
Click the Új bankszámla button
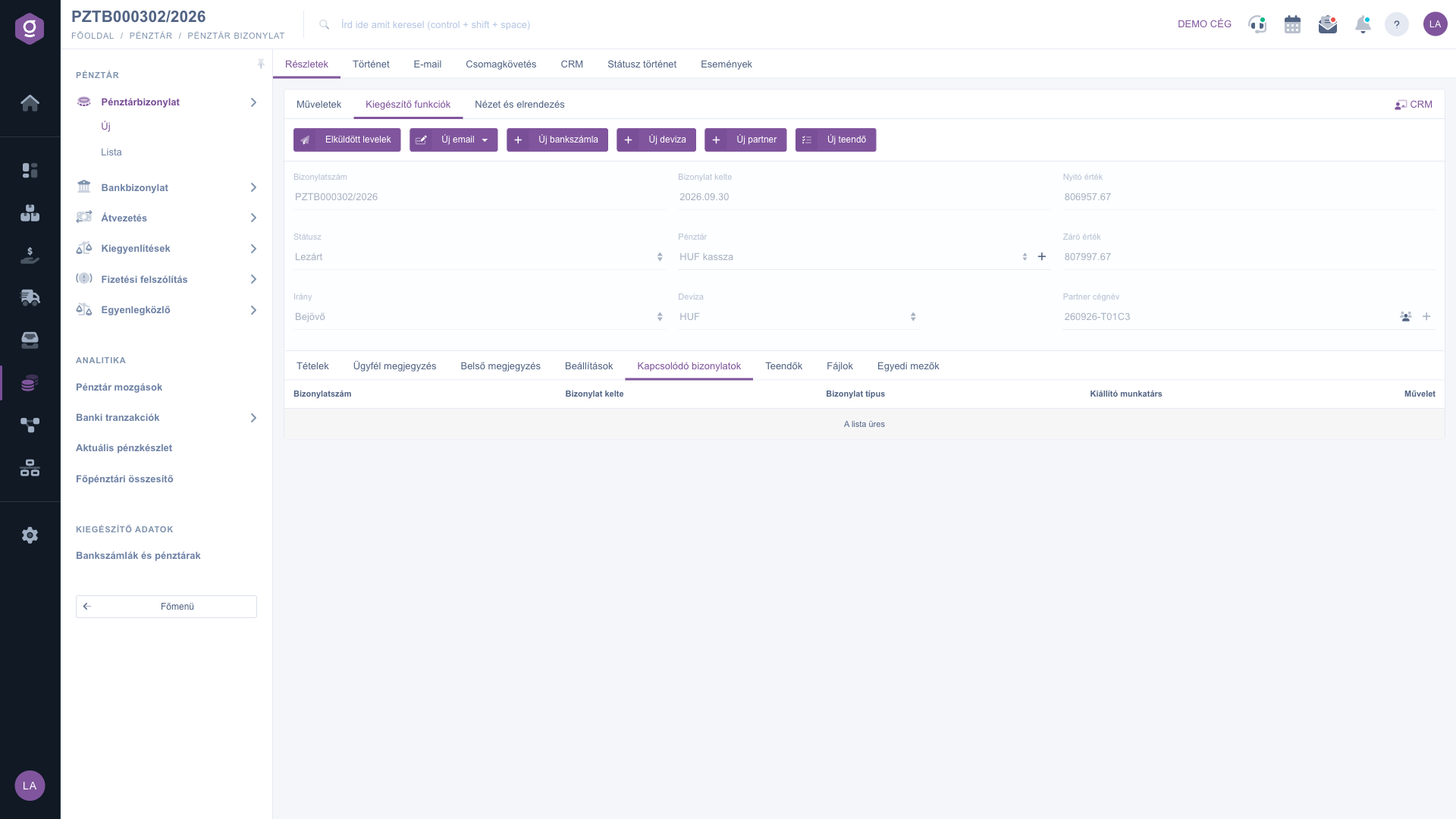[x=557, y=140]
